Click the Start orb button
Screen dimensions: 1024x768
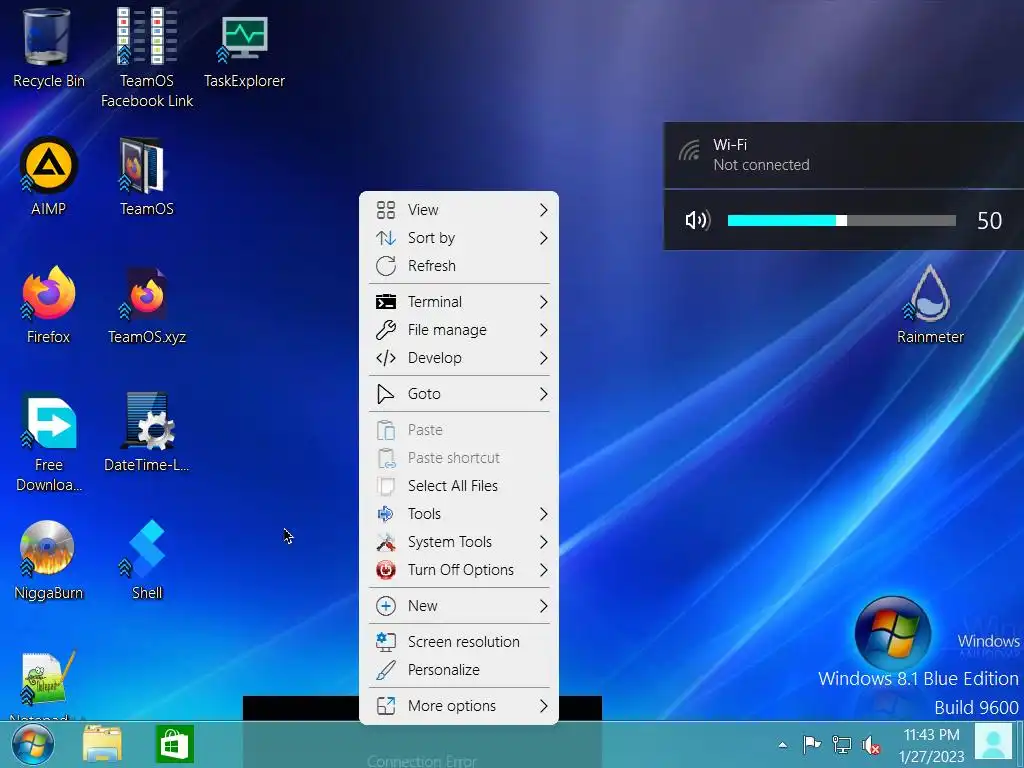coord(33,745)
